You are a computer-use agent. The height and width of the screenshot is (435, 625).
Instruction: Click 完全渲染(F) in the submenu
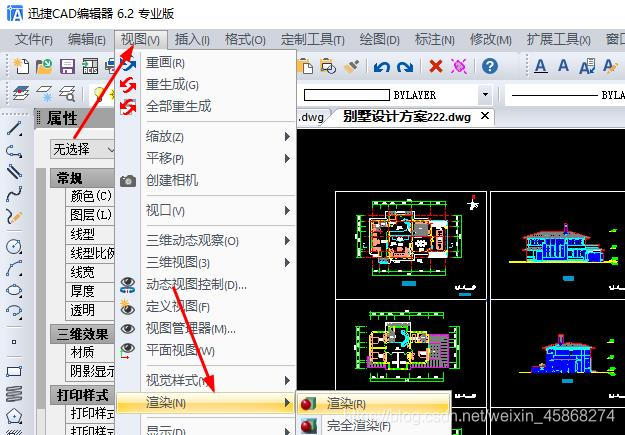[x=374, y=425]
